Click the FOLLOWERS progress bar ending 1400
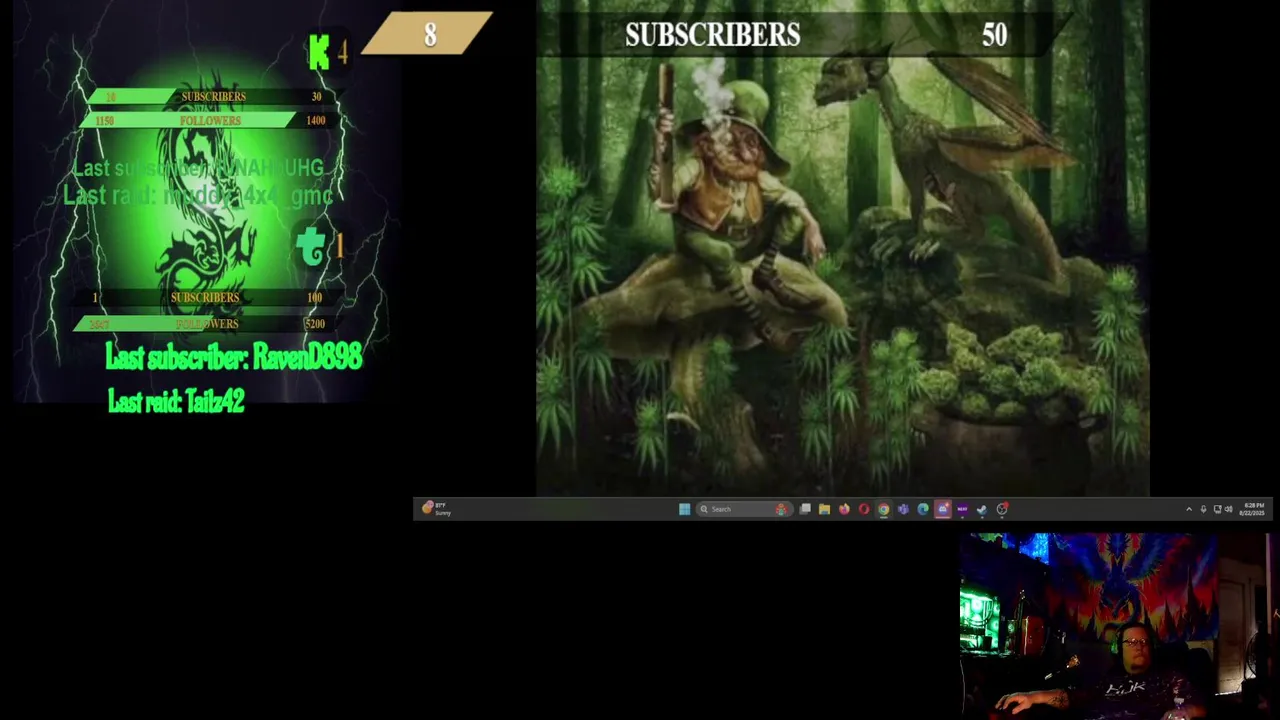Screen dimensions: 1280x720 click(x=210, y=121)
